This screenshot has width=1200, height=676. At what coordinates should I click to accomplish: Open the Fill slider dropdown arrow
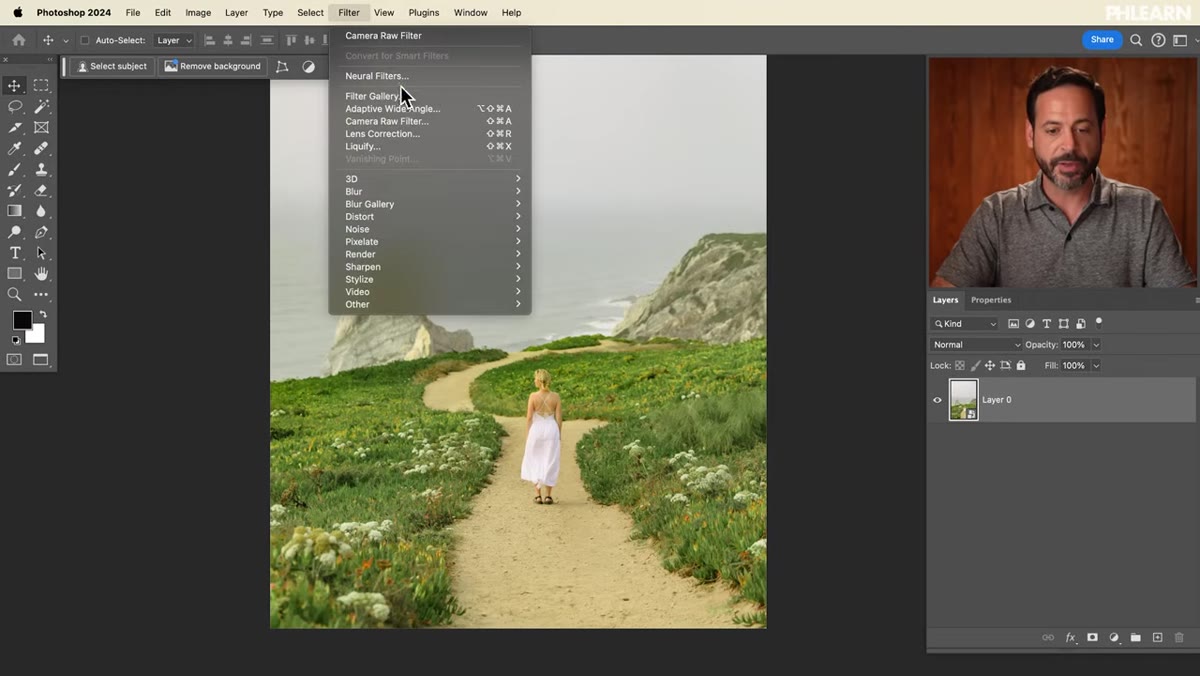pyautogui.click(x=1096, y=366)
